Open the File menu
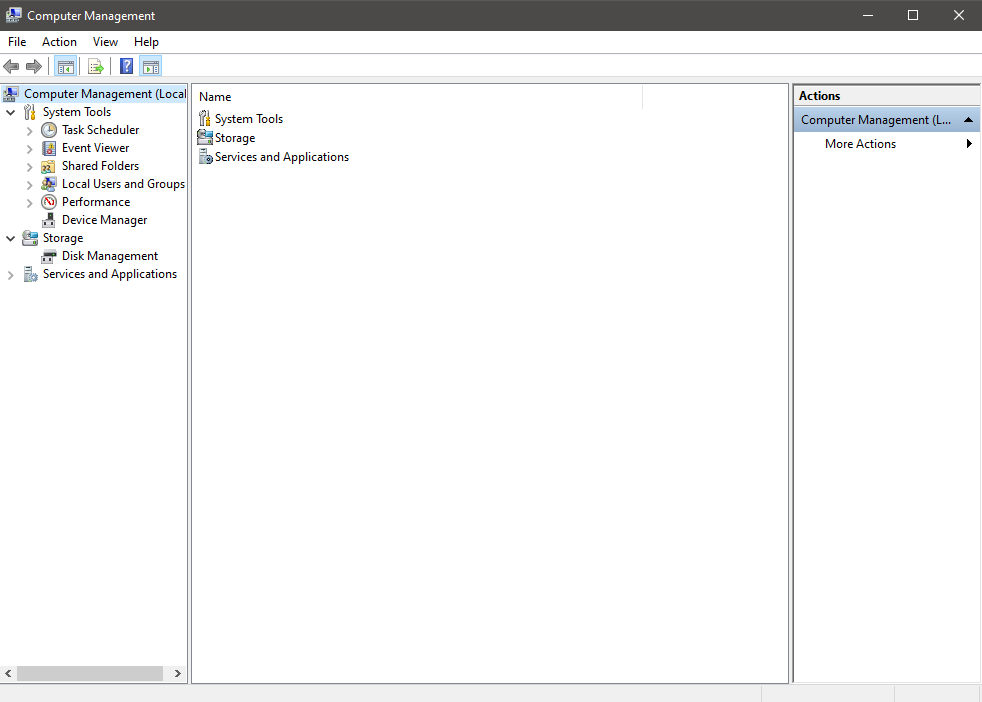The height and width of the screenshot is (702, 982). (x=17, y=42)
